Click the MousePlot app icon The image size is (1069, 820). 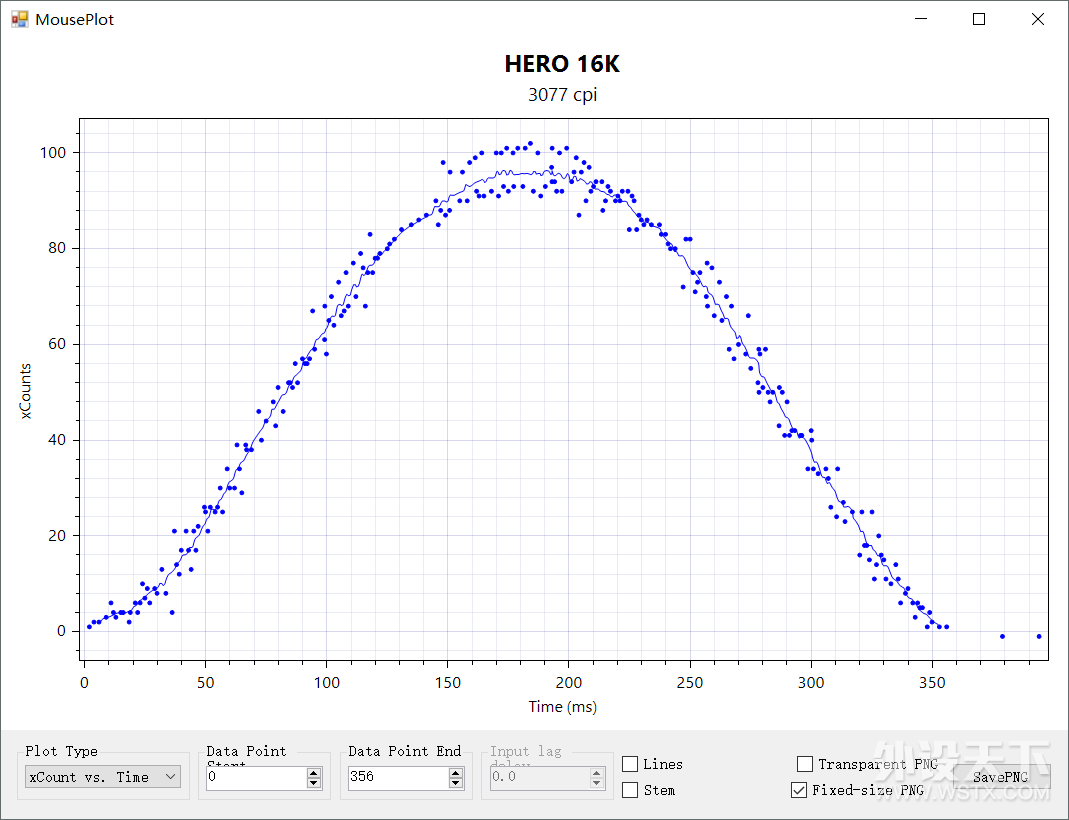click(x=20, y=19)
